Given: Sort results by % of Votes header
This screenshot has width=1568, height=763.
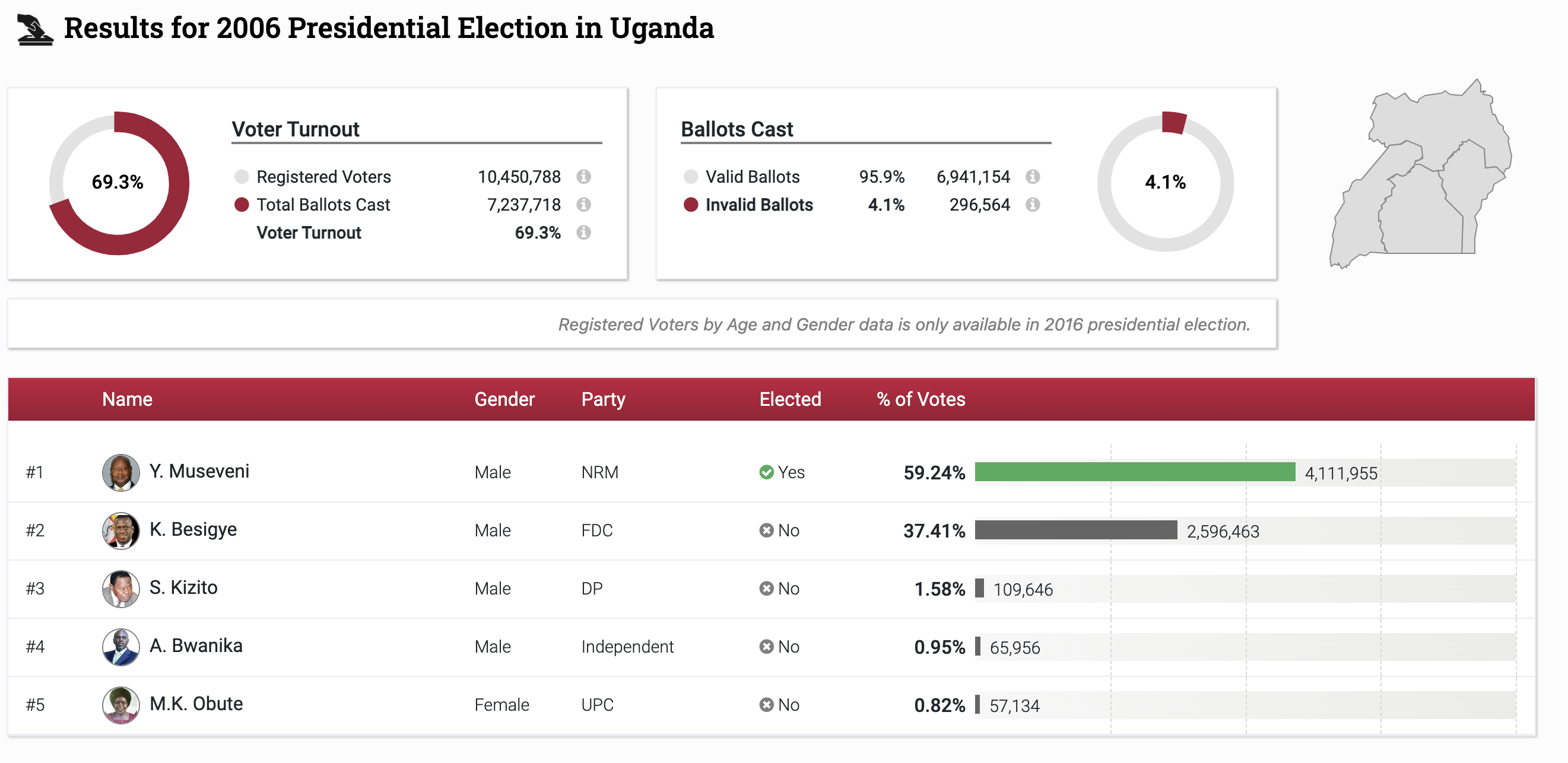Looking at the screenshot, I should (x=920, y=399).
